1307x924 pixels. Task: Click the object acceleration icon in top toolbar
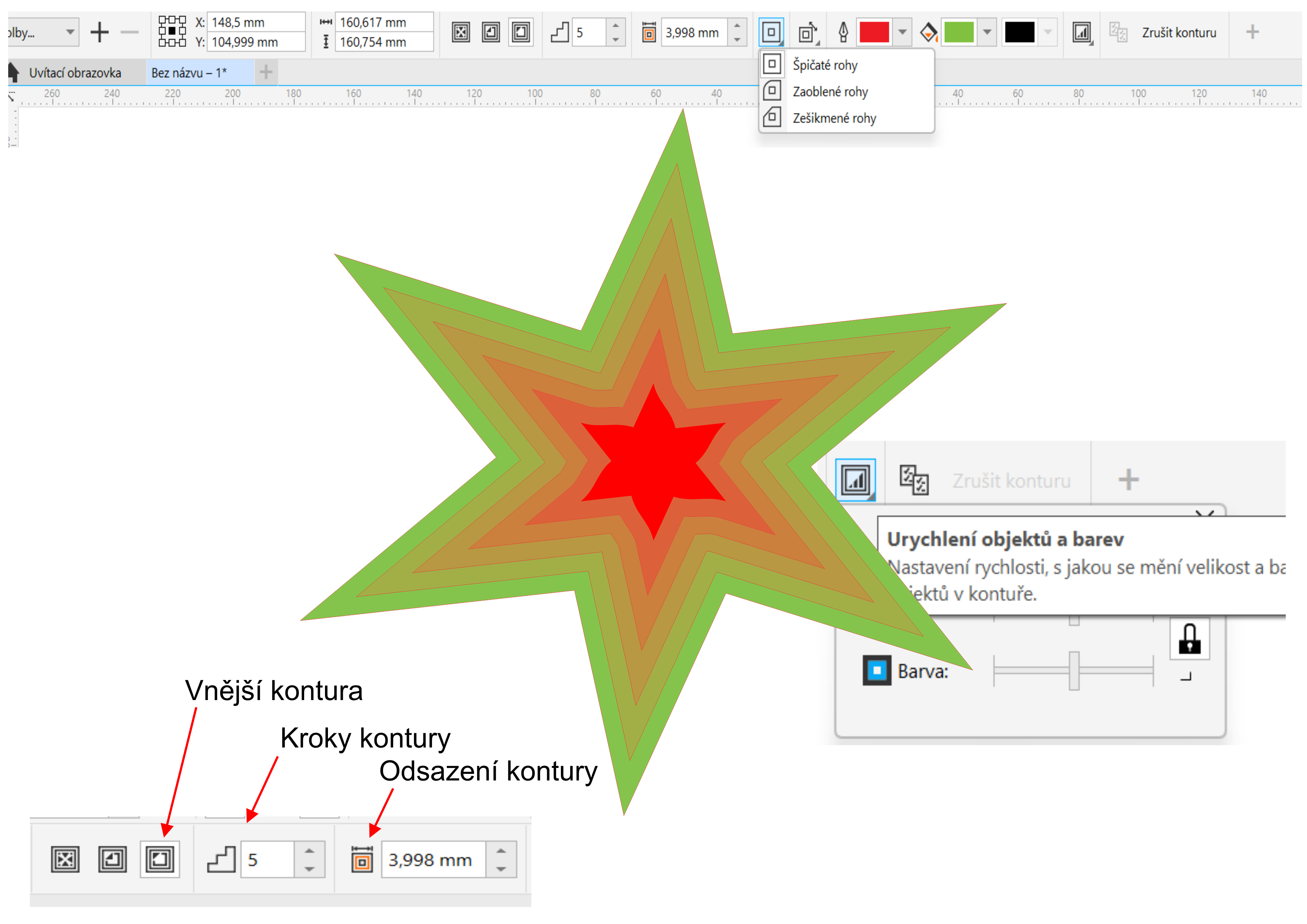[x=1082, y=32]
